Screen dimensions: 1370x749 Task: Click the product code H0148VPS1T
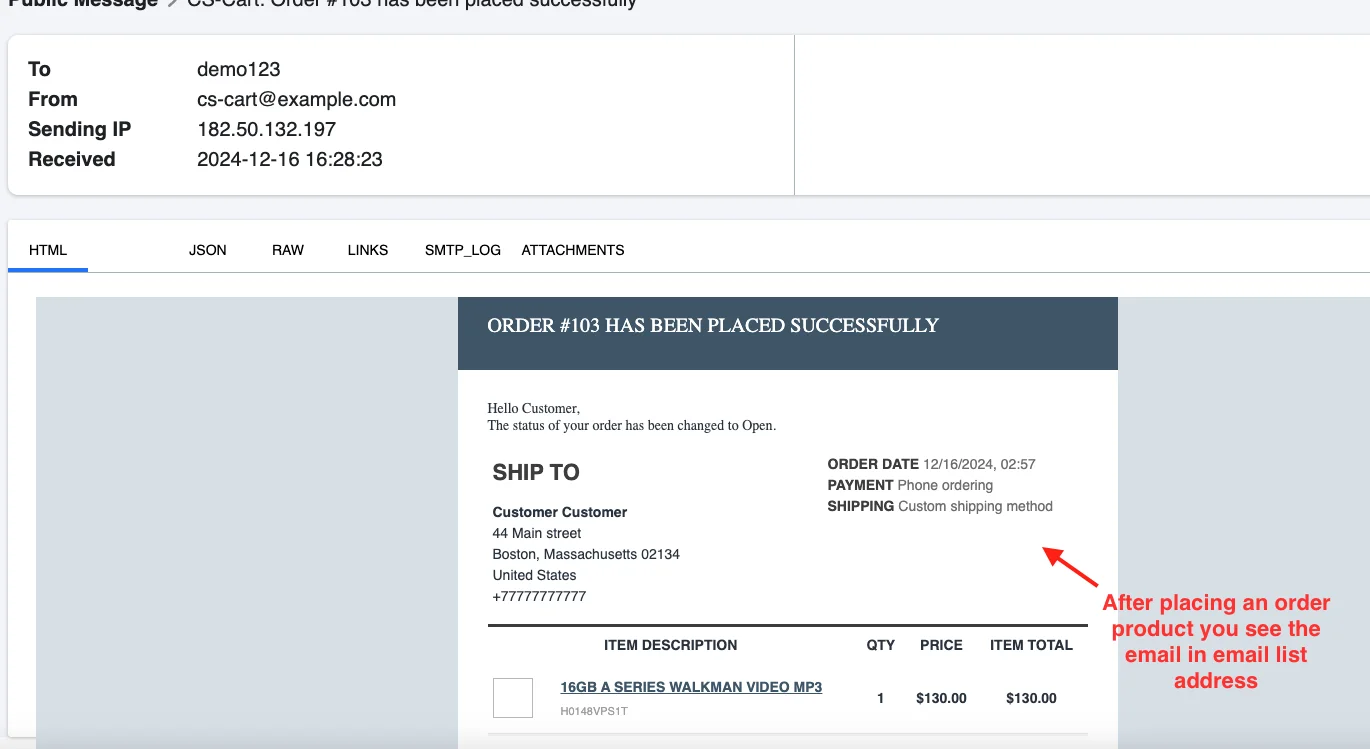point(595,712)
